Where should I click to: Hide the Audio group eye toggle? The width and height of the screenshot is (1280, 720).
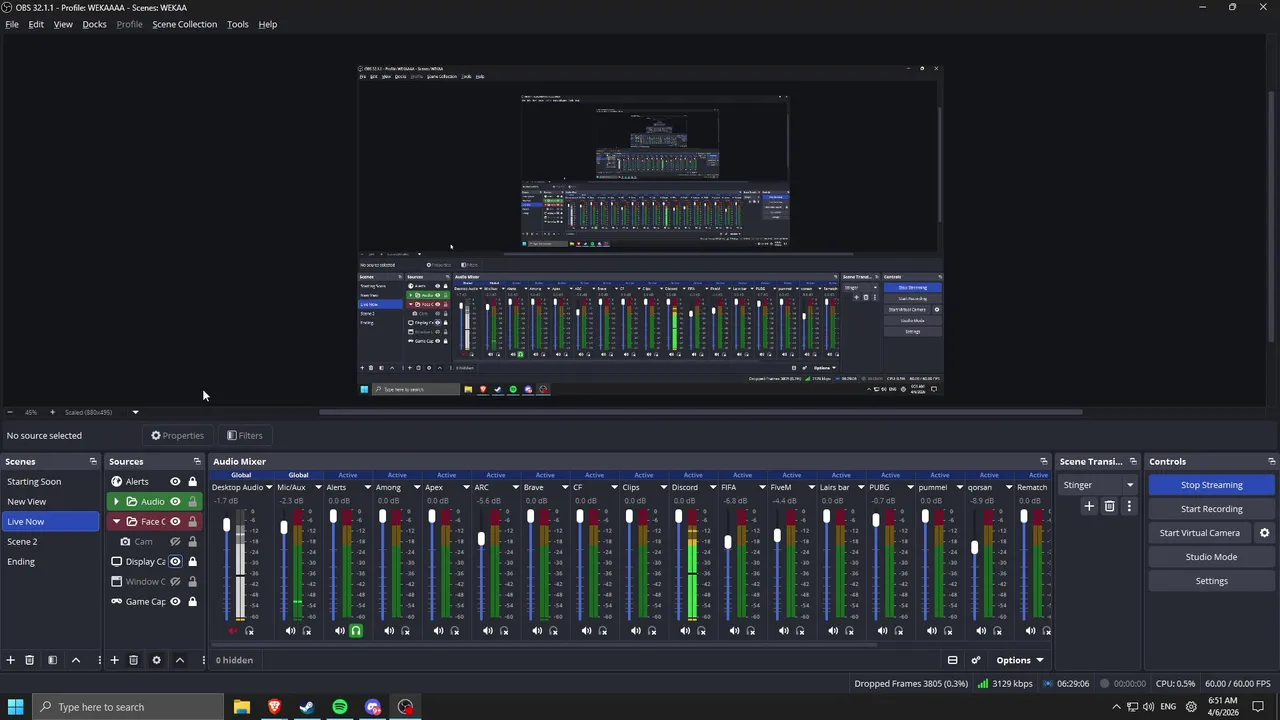coord(175,502)
